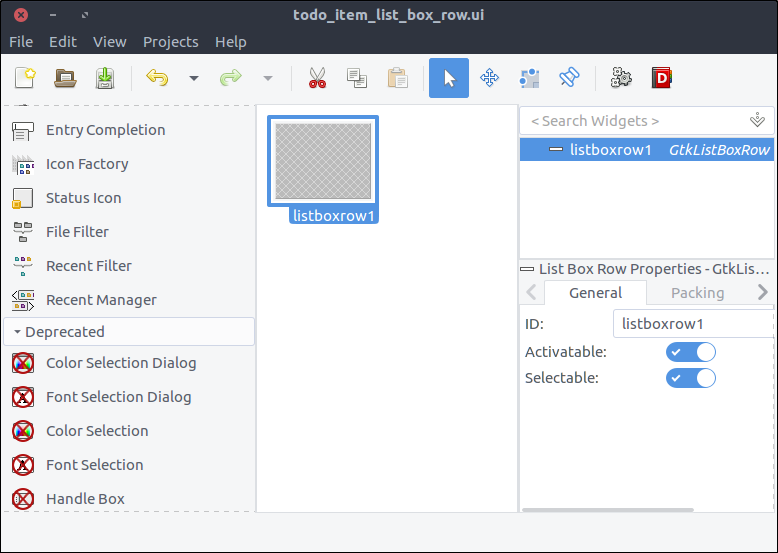Select Entry Completion from widget palette
Image resolution: width=778 pixels, height=553 pixels.
(x=105, y=130)
